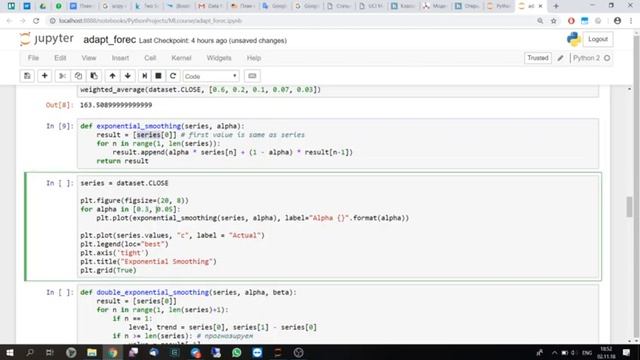Open the Code cell type dropdown

coord(211,76)
